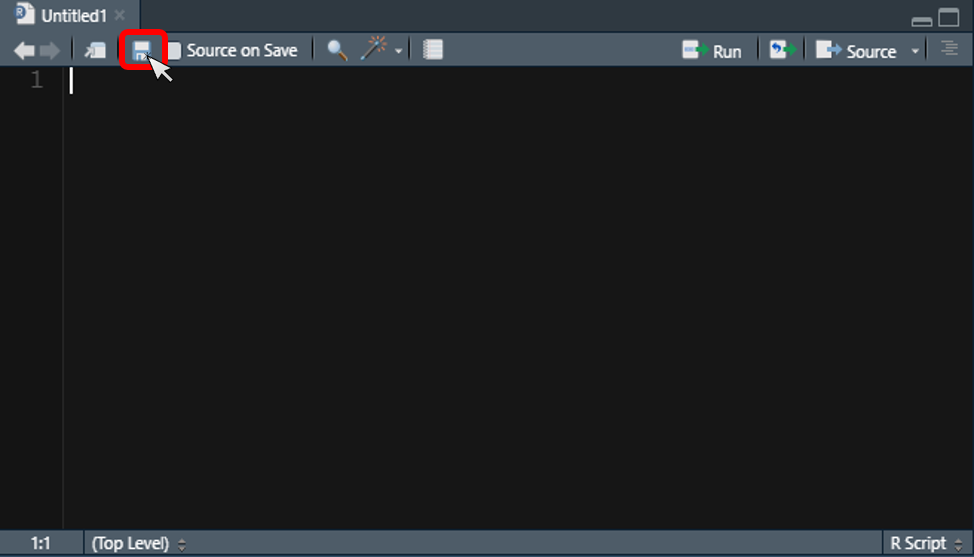Click the forward navigation arrow
Screen dimensions: 974x557
pyautogui.click(x=49, y=50)
